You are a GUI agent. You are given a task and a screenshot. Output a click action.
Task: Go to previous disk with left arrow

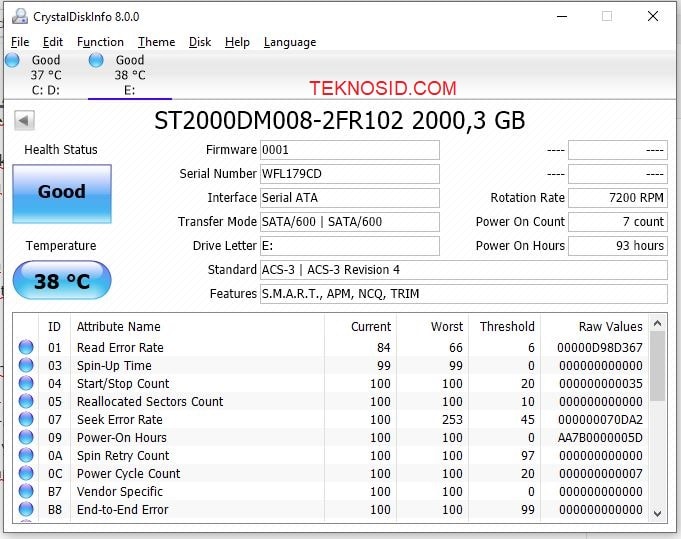[24, 120]
